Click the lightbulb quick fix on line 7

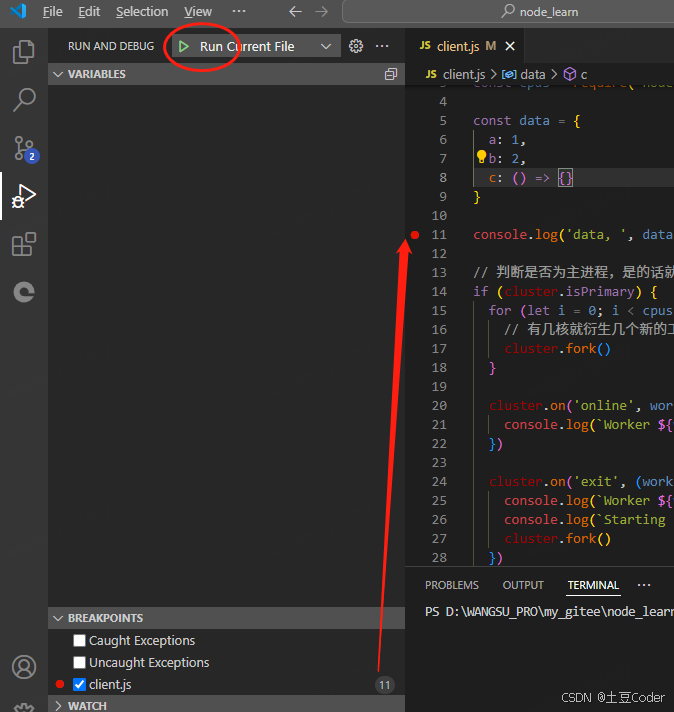tap(481, 157)
